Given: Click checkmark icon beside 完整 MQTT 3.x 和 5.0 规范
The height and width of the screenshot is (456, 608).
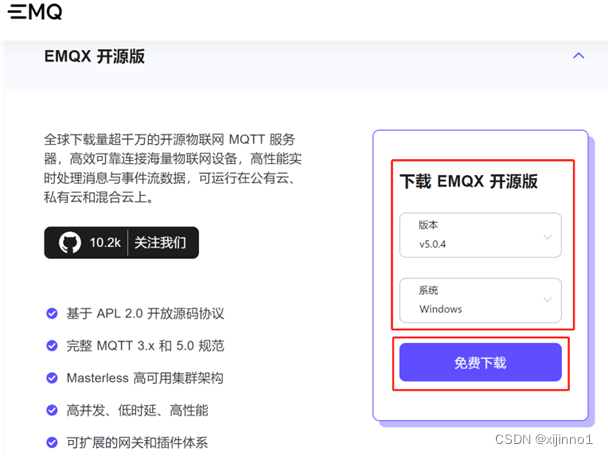Looking at the screenshot, I should (52, 345).
